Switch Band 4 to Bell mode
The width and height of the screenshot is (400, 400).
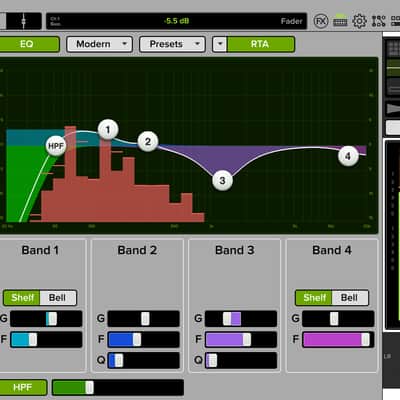coord(350,298)
